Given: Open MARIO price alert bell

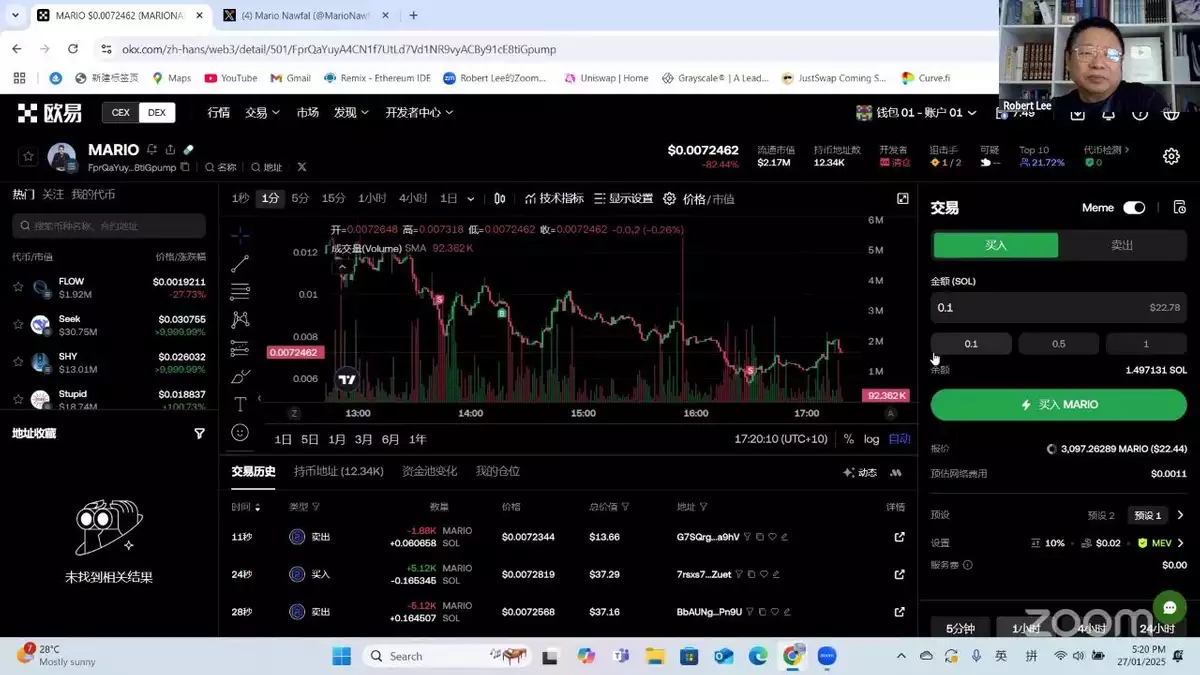Looking at the screenshot, I should click(x=152, y=150).
